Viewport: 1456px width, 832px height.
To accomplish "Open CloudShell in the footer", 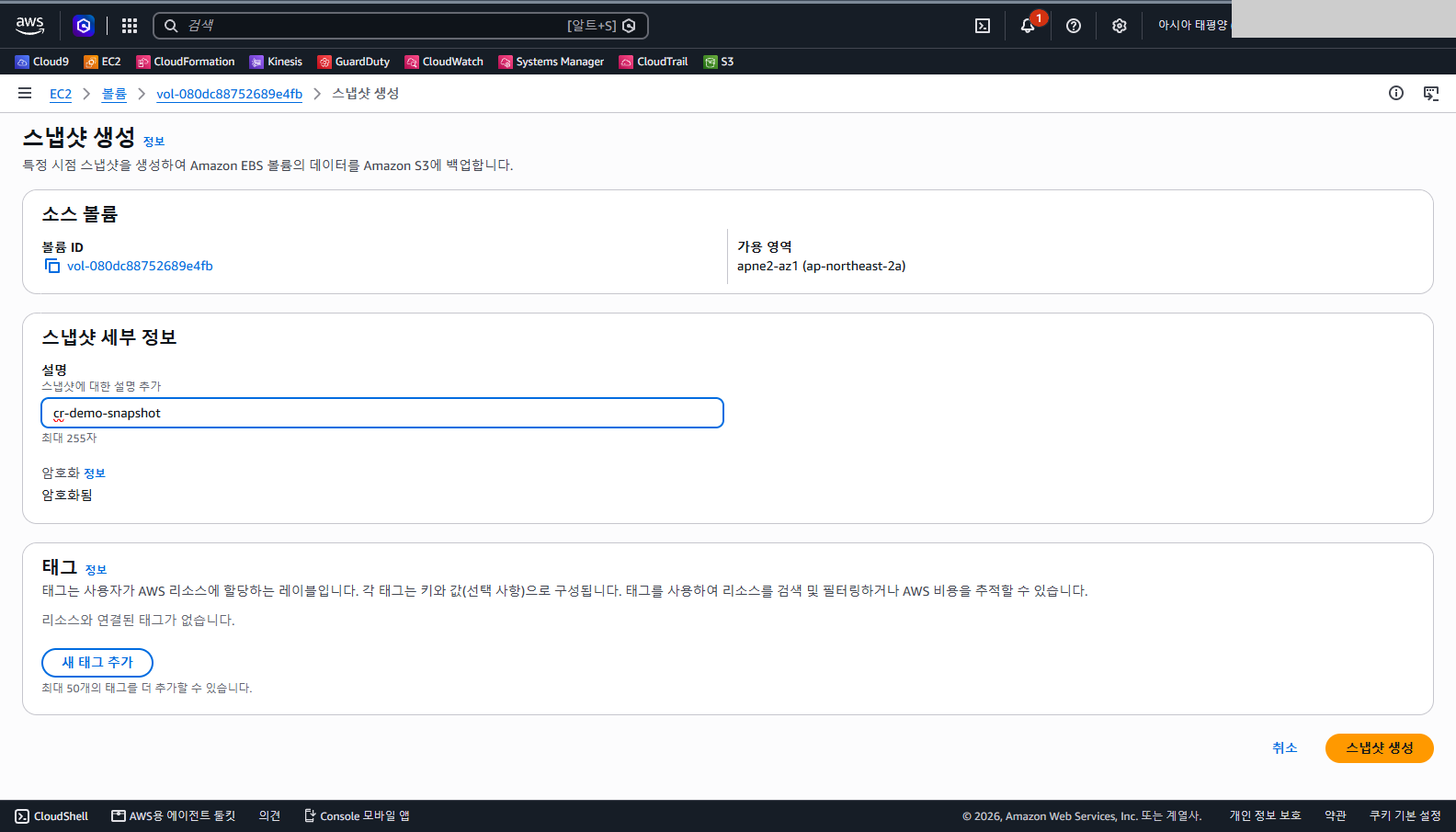I will coord(52,816).
